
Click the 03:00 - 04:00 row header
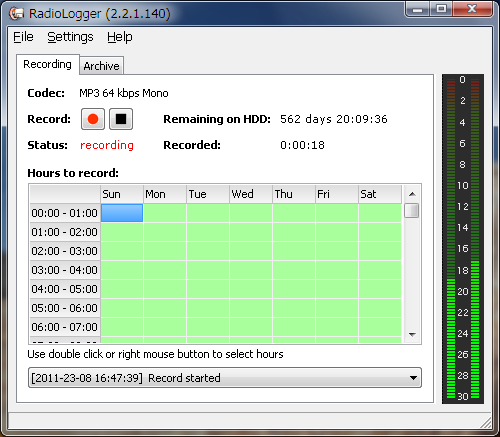pyautogui.click(x=65, y=270)
